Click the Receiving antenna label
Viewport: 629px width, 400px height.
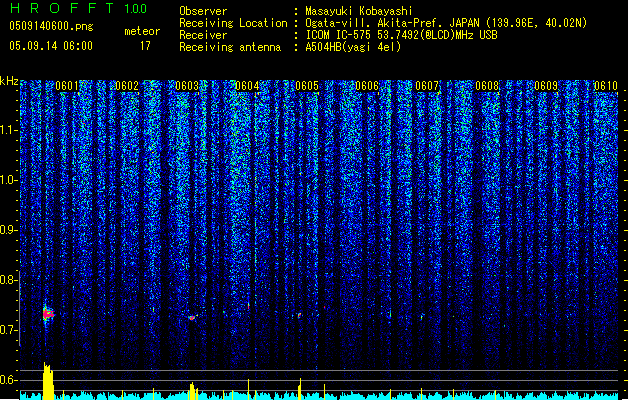230,47
